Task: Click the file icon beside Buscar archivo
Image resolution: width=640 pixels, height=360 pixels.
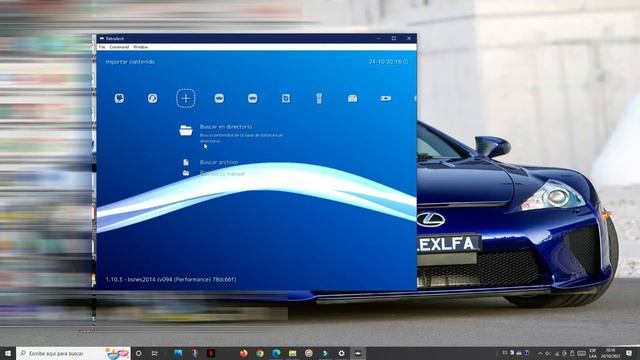Action: coord(186,162)
